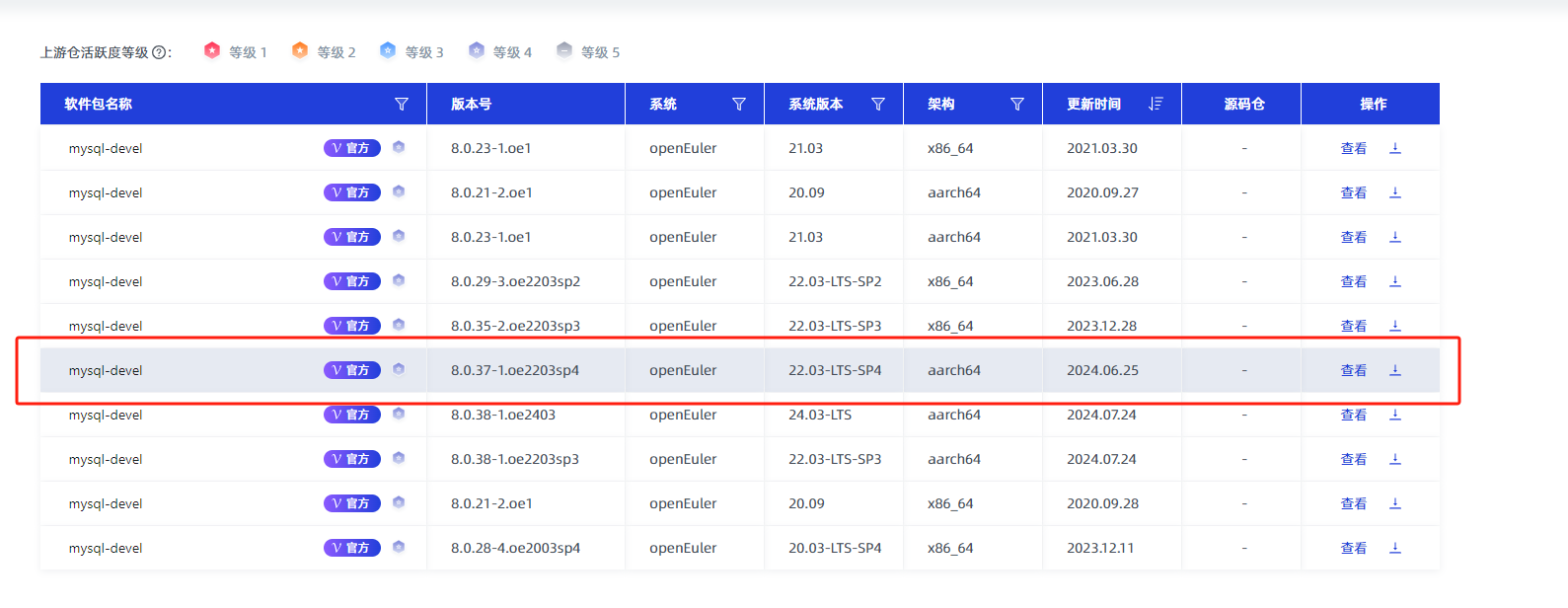Sort the table by 更新时间
Screen dimensions: 1568x608
click(x=1156, y=104)
